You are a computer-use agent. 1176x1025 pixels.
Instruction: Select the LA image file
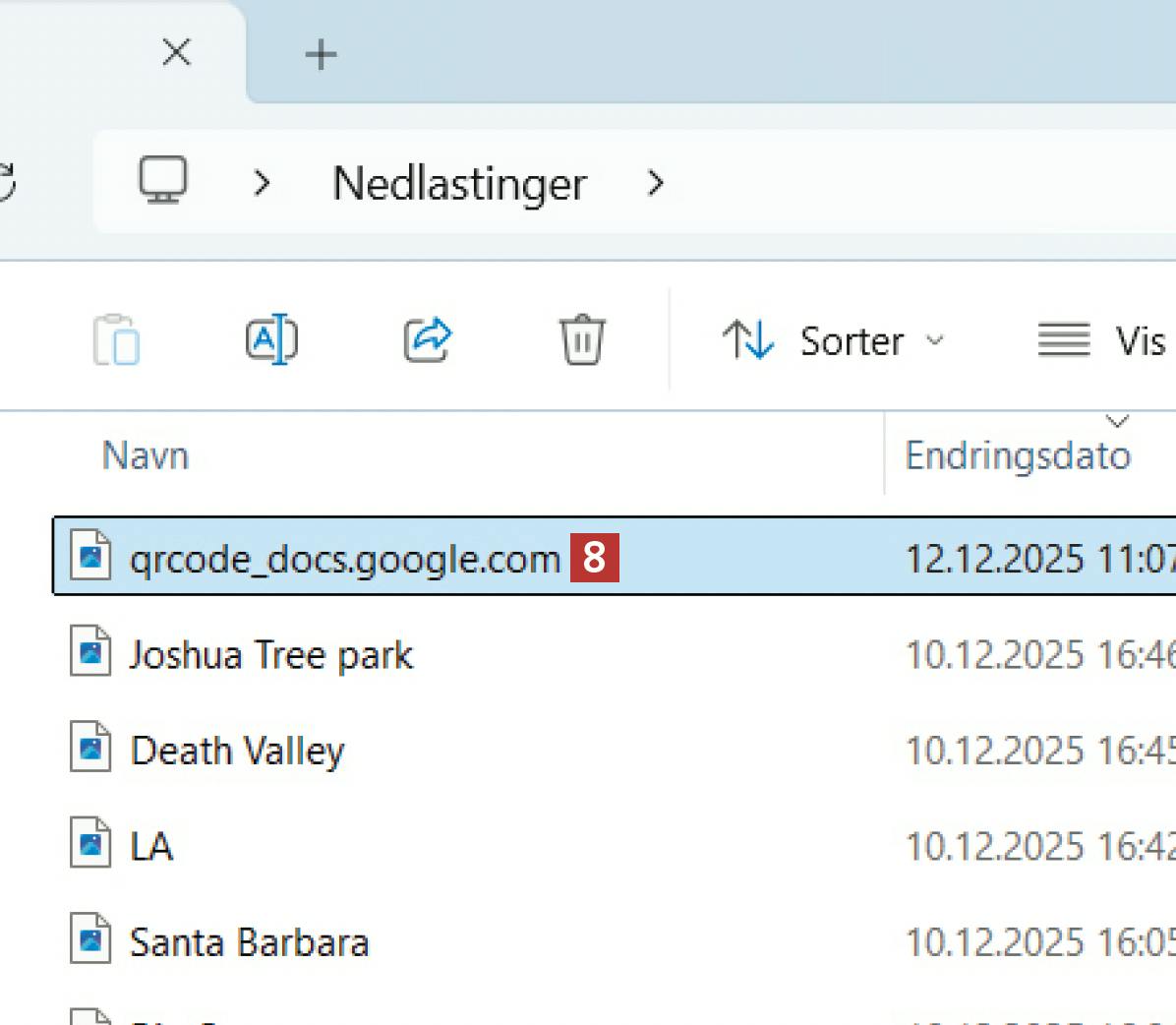point(151,846)
